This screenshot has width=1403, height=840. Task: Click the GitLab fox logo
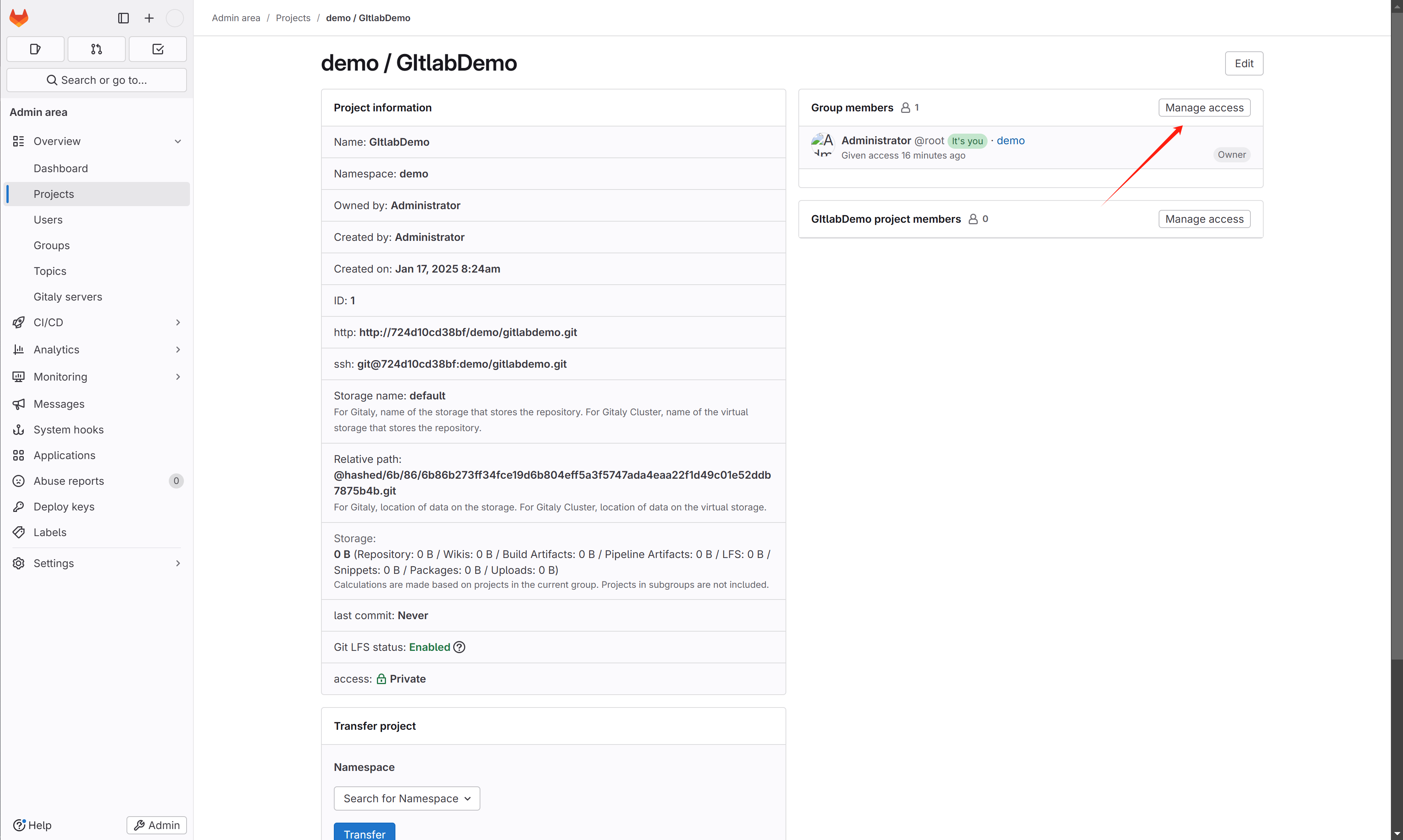[x=19, y=17]
